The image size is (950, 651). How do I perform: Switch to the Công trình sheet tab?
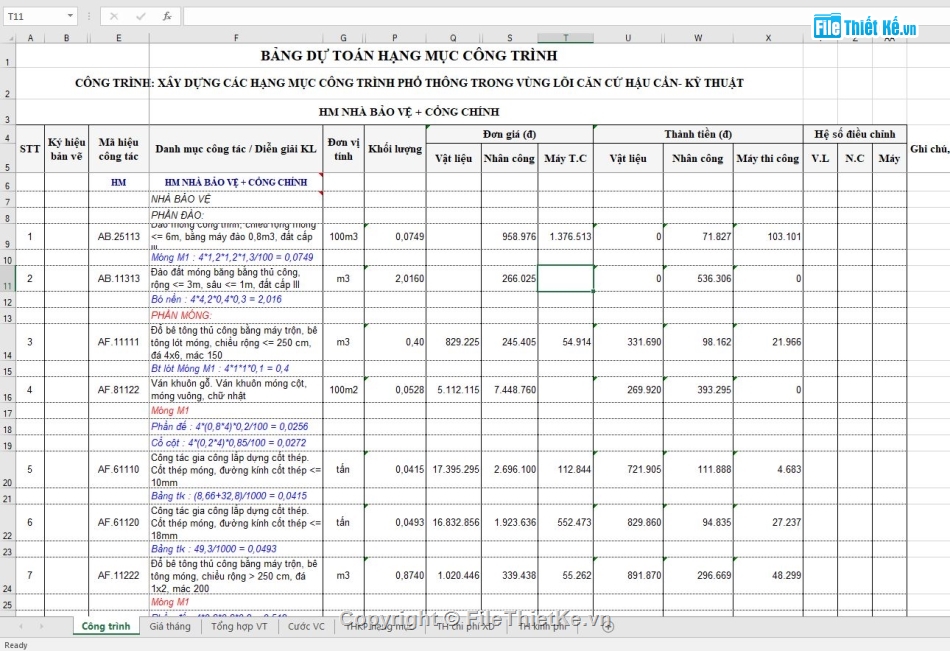[x=106, y=626]
